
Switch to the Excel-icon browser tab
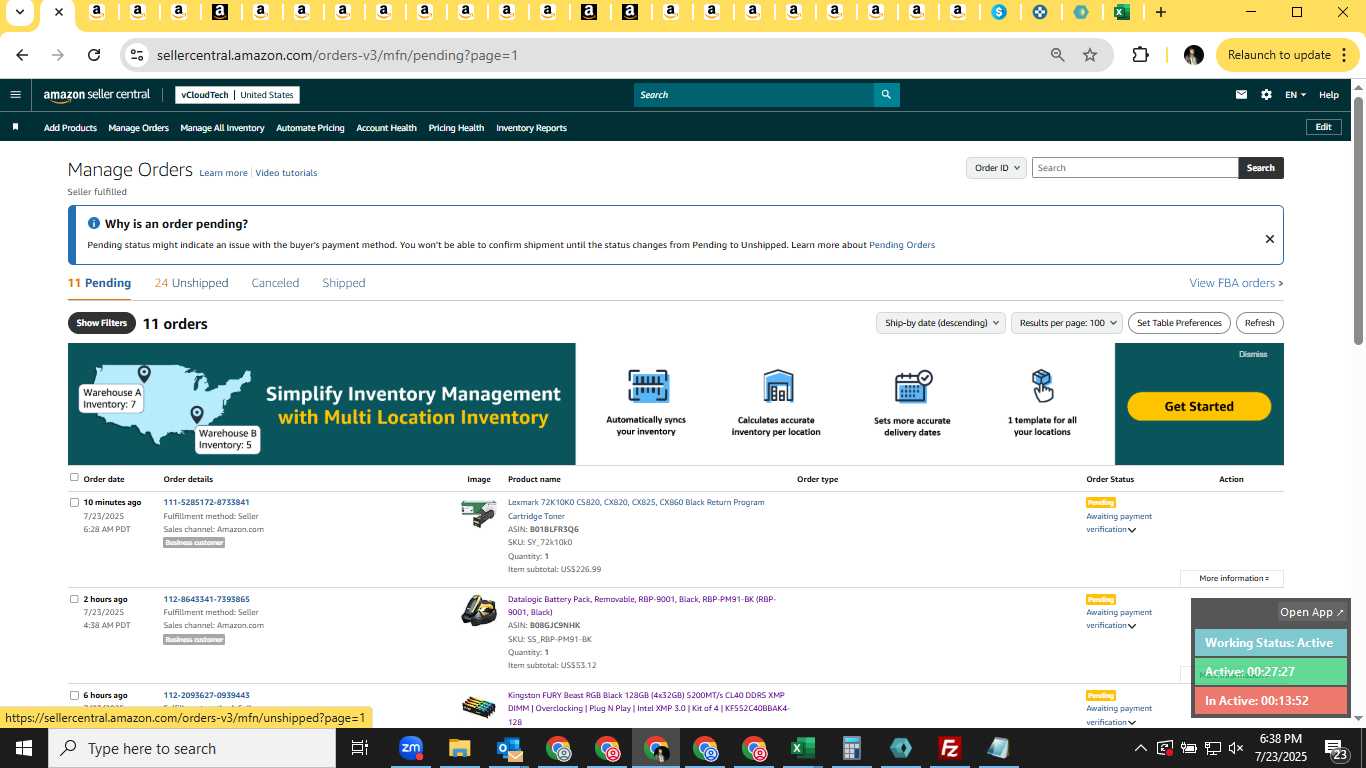[1122, 12]
